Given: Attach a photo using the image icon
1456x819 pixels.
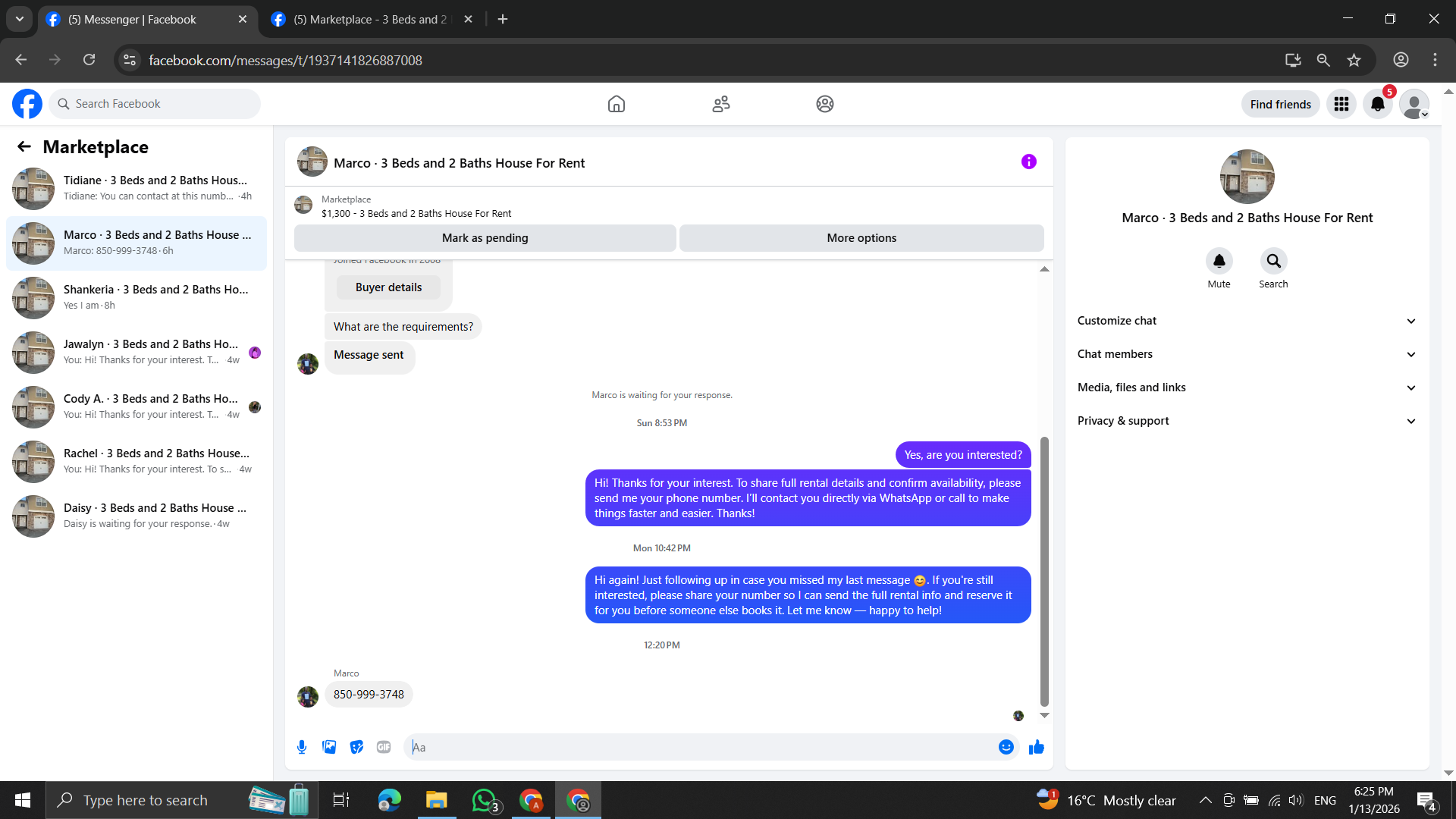Looking at the screenshot, I should coord(329,747).
